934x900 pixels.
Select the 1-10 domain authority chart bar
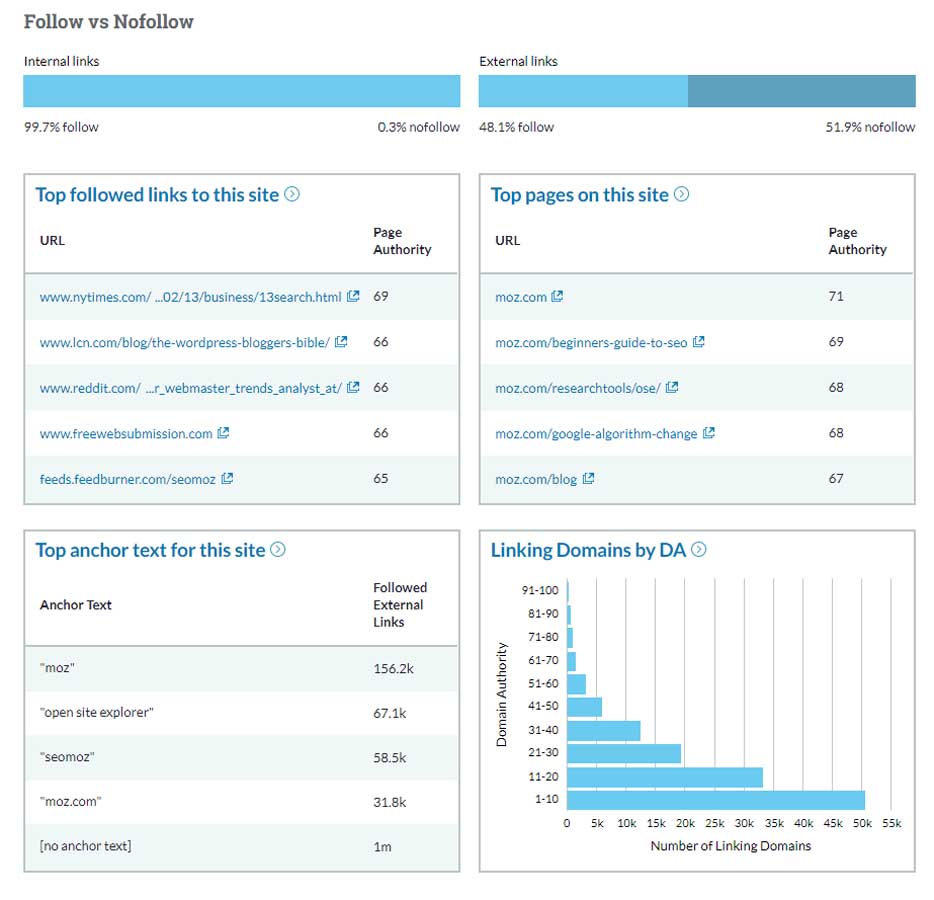click(x=715, y=800)
